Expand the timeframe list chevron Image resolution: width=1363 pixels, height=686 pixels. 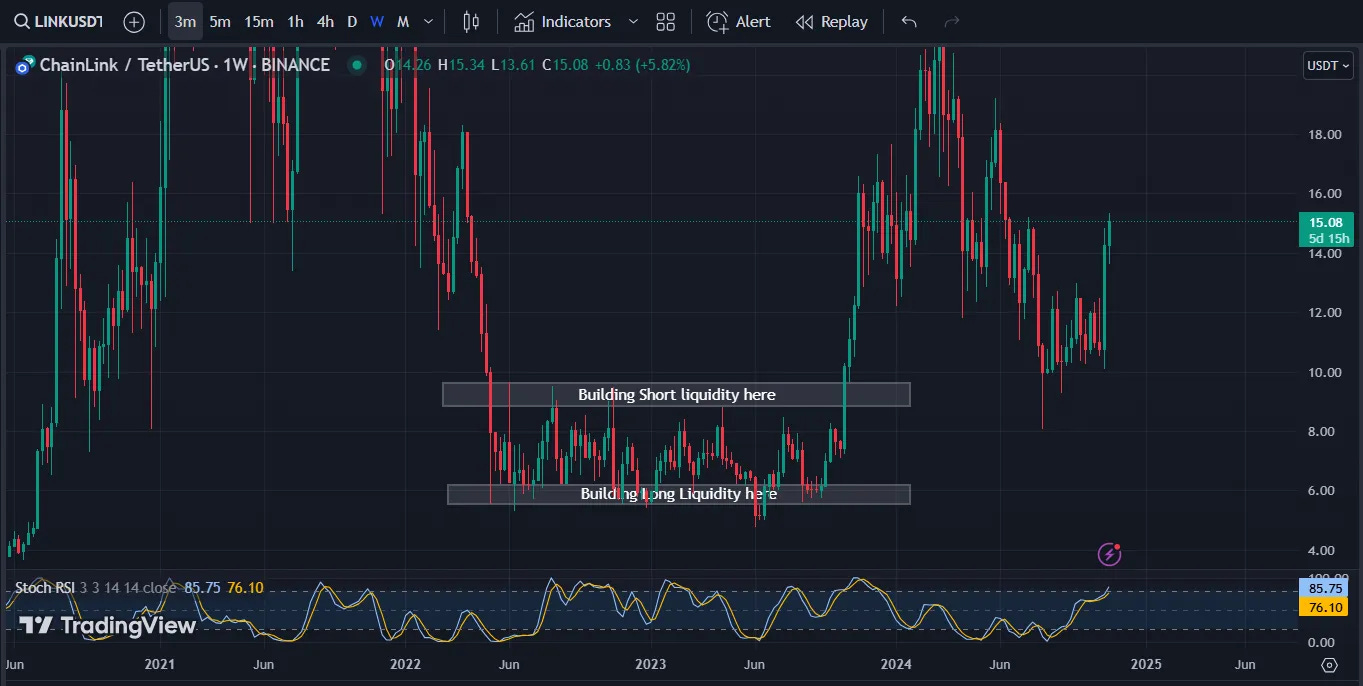(x=429, y=21)
